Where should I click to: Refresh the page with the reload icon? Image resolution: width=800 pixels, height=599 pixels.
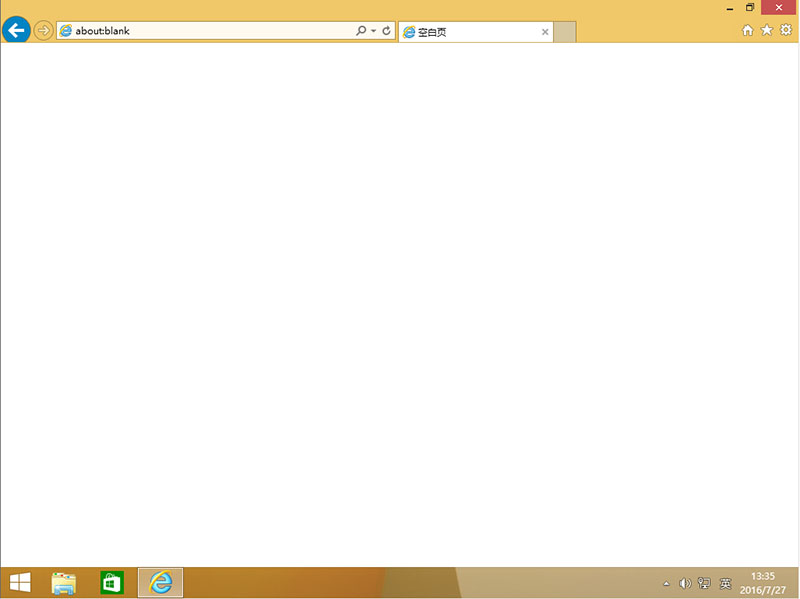386,31
